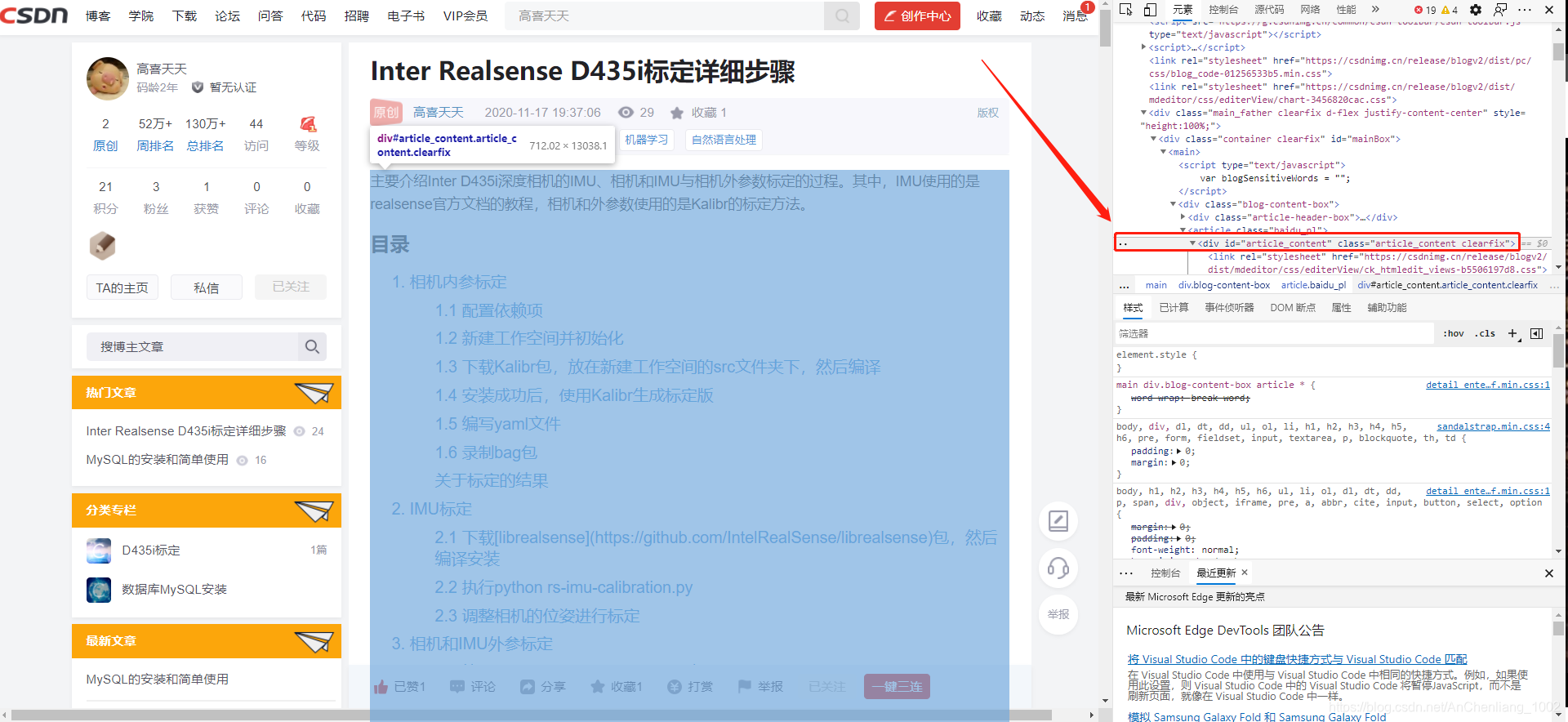Viewport: 1568px width, 722px height.
Task: Switch to DevTools 源代码 tab
Action: point(1269,10)
